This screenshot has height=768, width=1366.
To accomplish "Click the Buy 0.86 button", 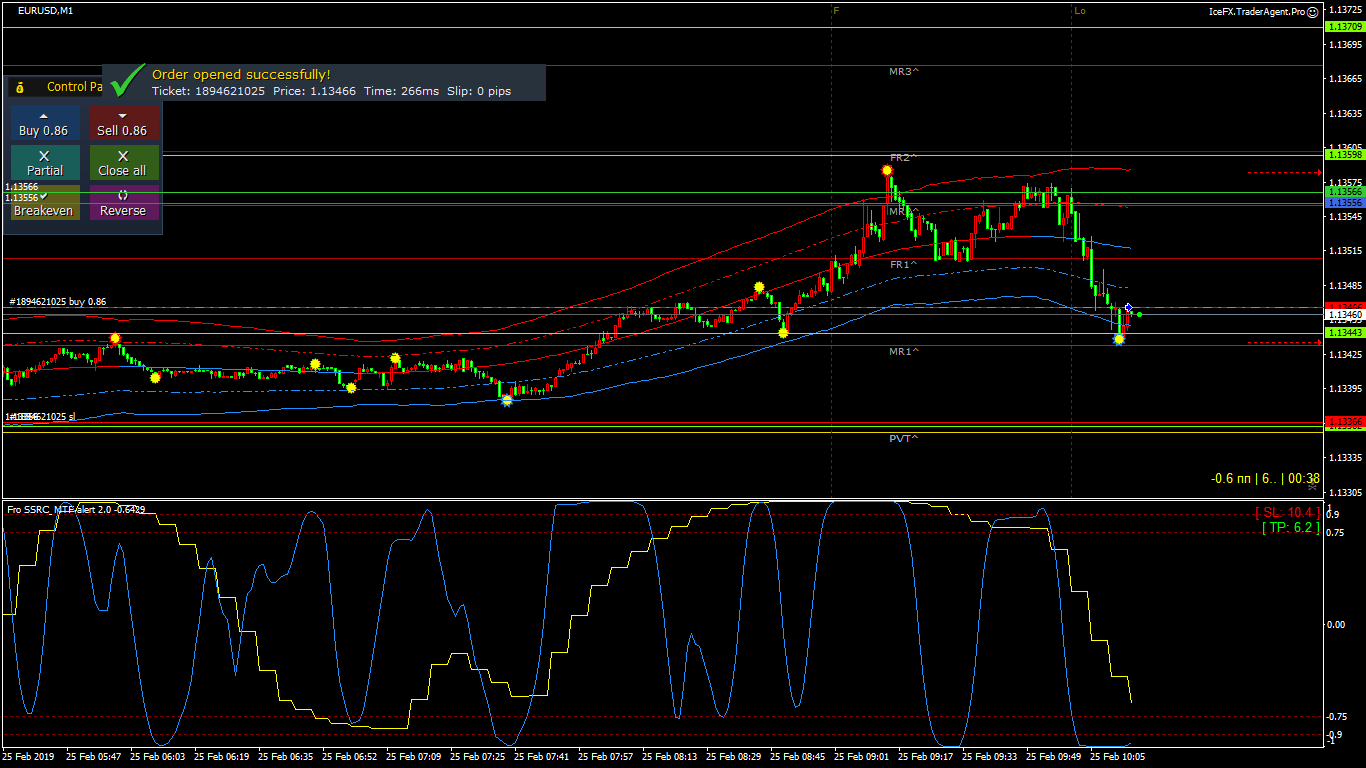I will tap(44, 123).
